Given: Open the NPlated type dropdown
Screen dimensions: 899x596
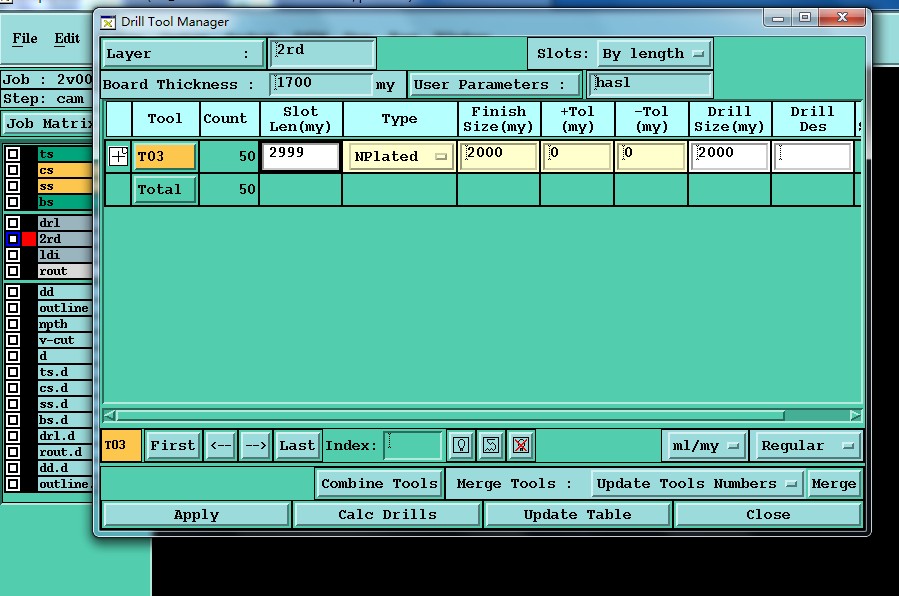Looking at the screenshot, I should pyautogui.click(x=400, y=156).
